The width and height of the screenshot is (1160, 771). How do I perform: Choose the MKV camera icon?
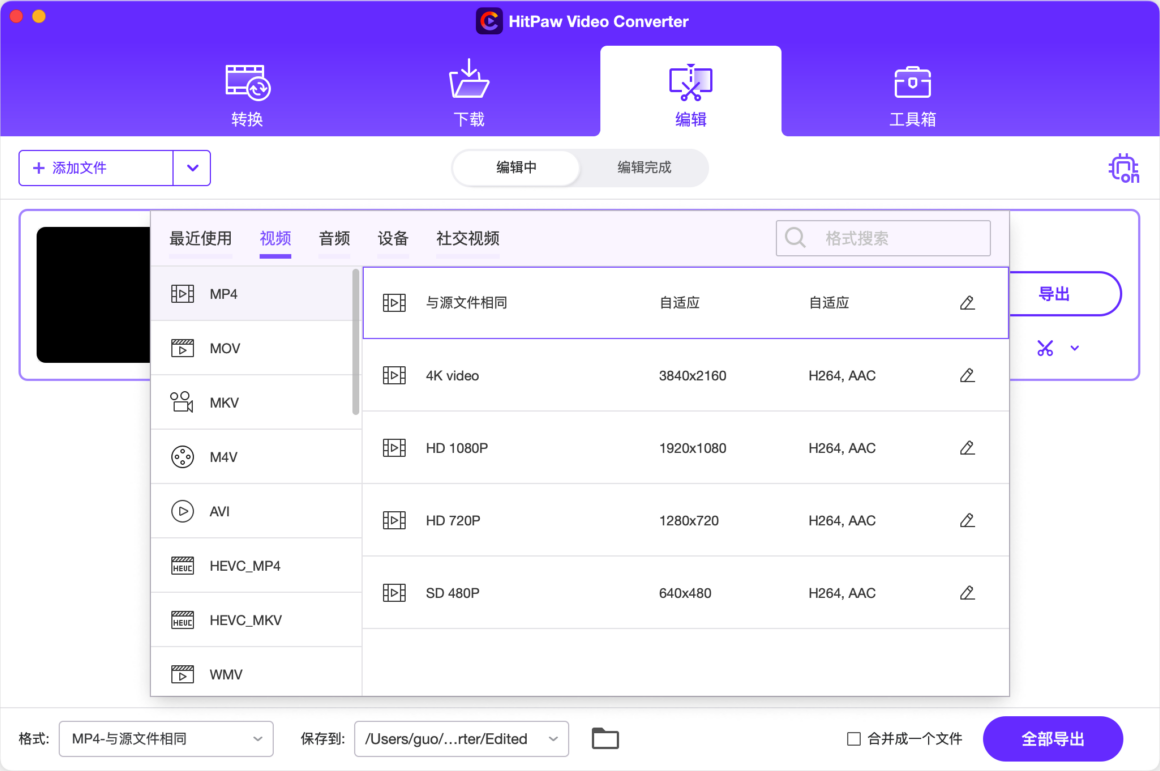click(x=182, y=402)
